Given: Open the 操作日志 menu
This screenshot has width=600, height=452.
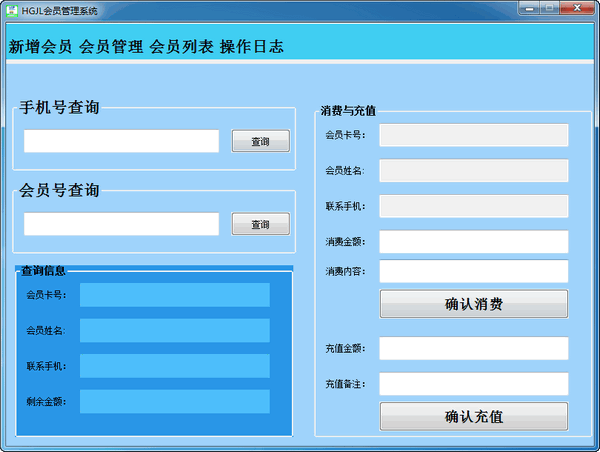Looking at the screenshot, I should pos(252,47).
